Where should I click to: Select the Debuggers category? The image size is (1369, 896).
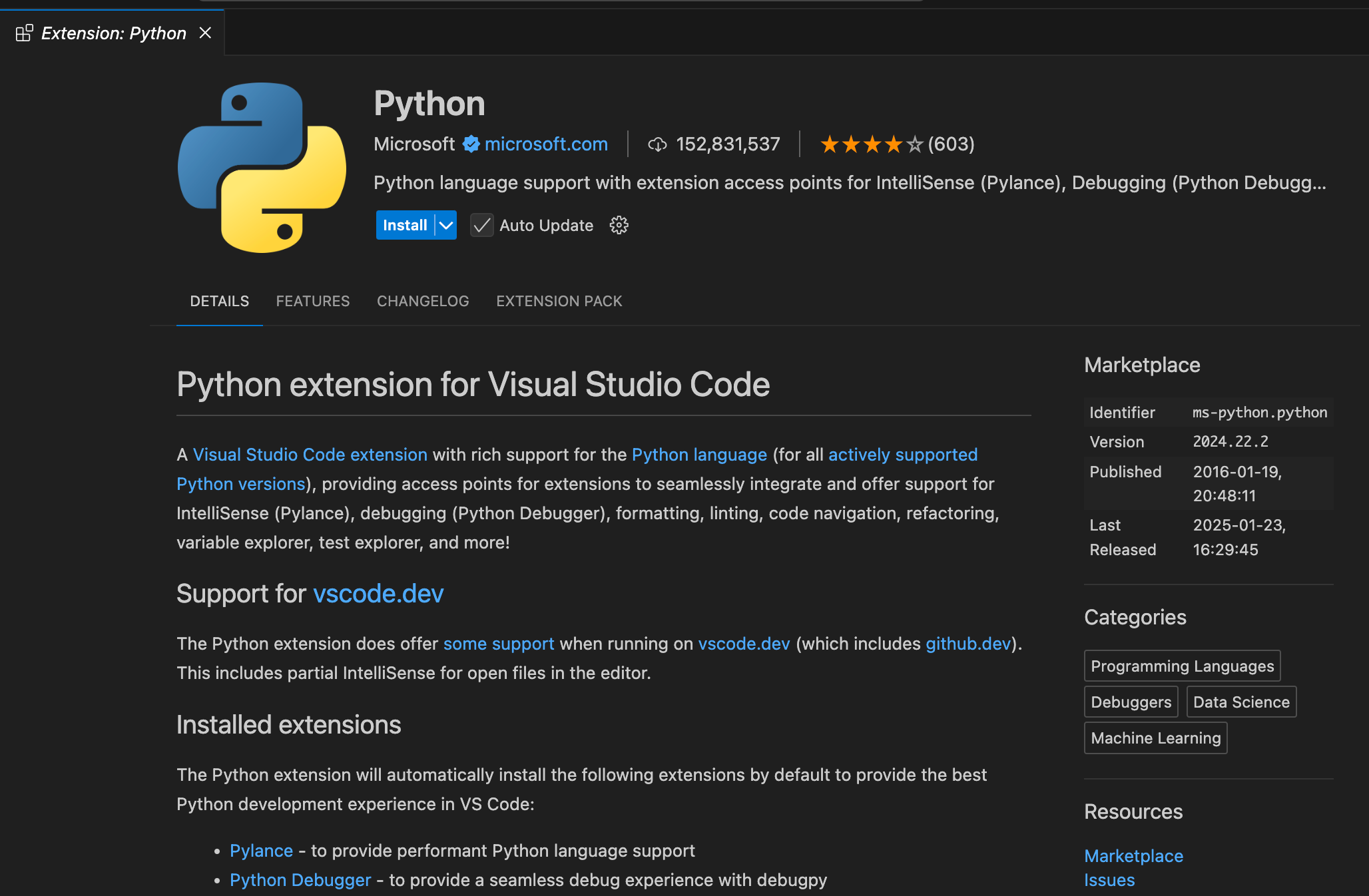pos(1131,702)
